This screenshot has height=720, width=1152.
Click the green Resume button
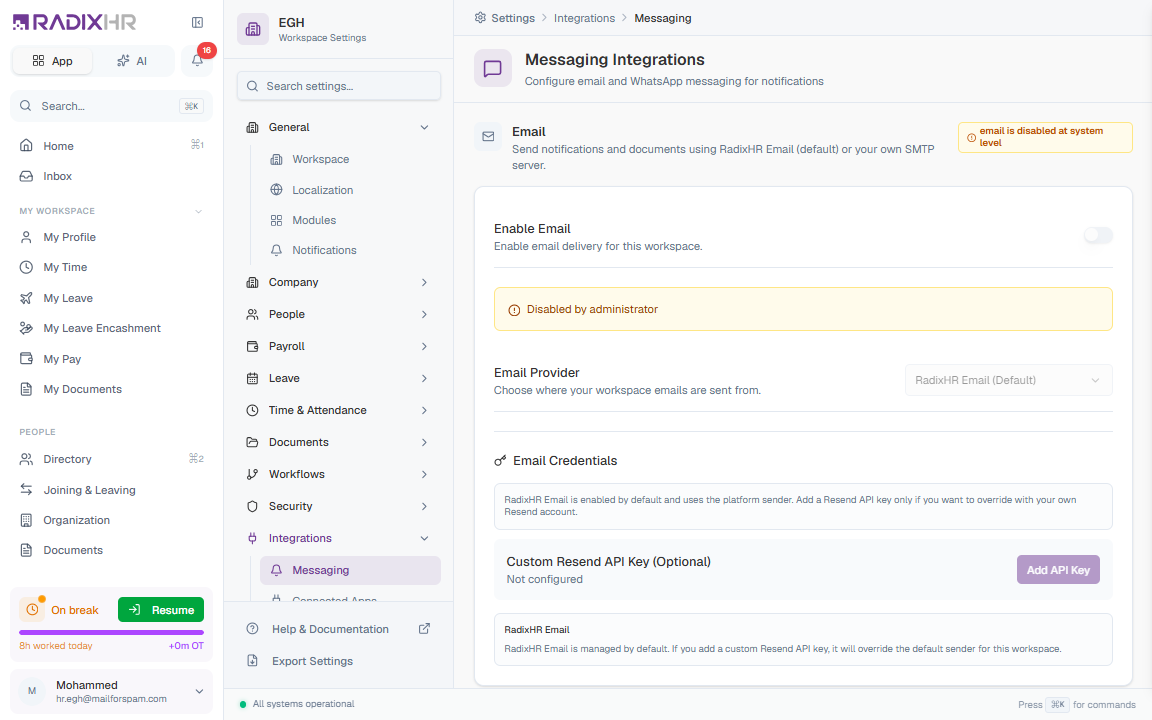click(161, 610)
